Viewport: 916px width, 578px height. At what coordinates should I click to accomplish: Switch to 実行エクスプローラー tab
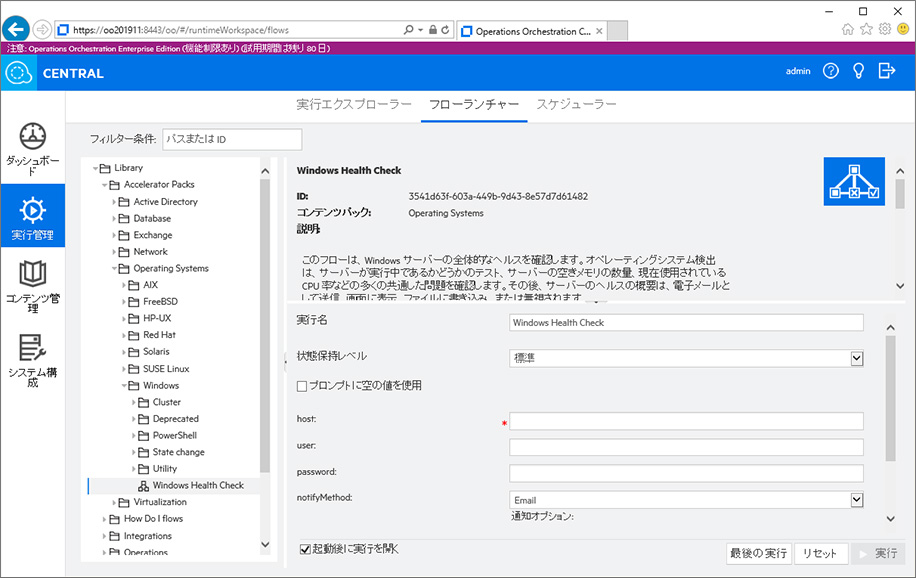354,104
